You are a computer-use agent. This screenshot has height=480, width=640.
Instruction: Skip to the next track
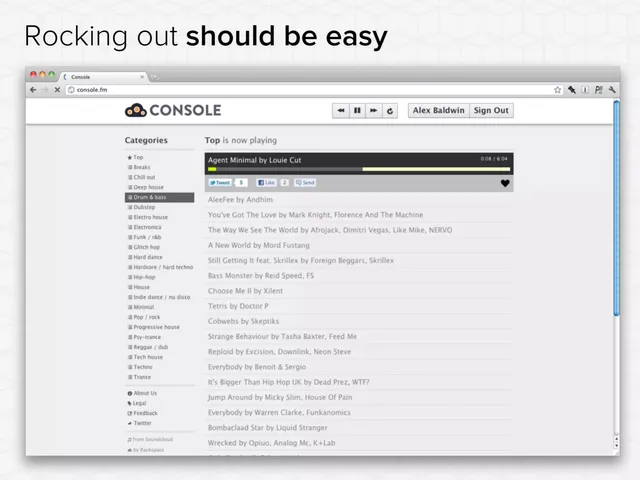tap(373, 111)
